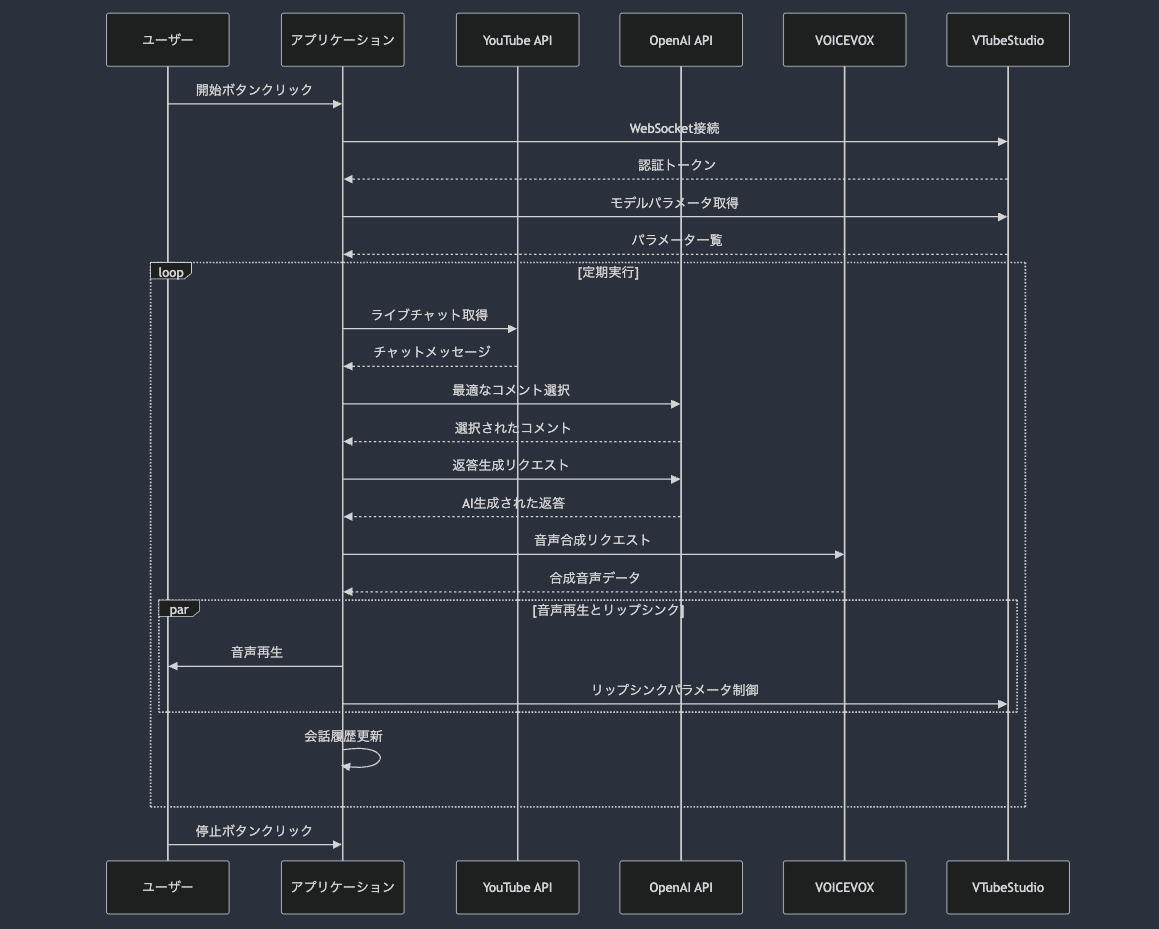Image resolution: width=1159 pixels, height=929 pixels.
Task: Select the 合成音声データ return arrow
Action: click(x=593, y=577)
